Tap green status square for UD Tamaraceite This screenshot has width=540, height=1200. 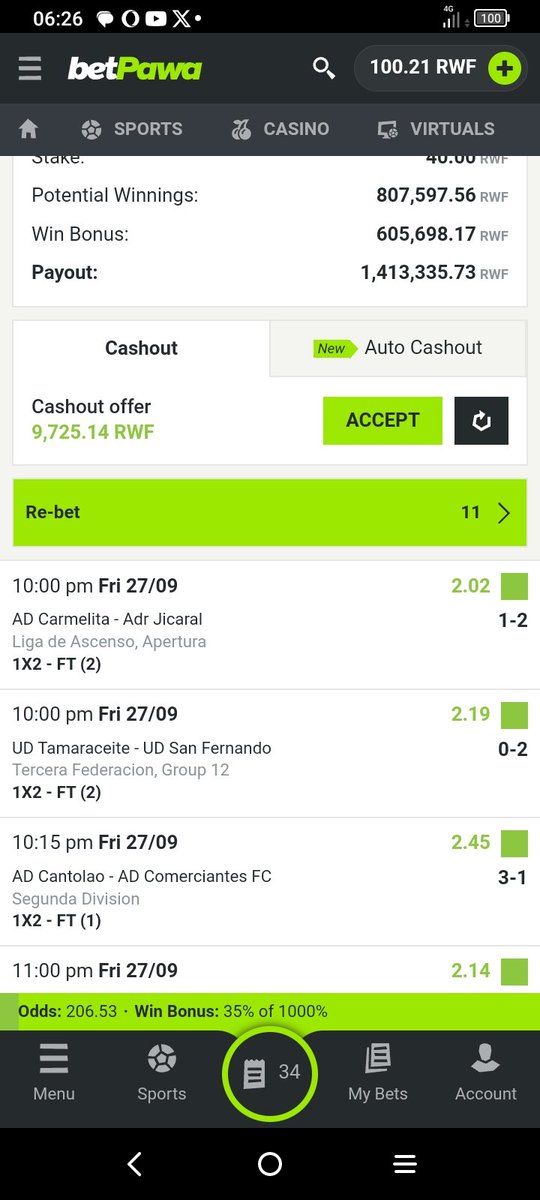[514, 715]
